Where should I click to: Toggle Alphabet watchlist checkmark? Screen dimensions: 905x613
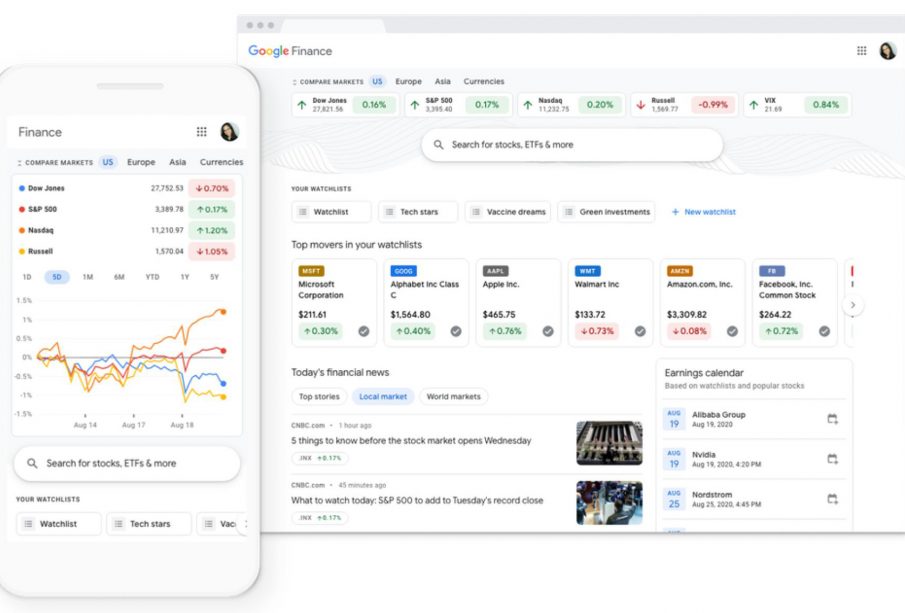pyautogui.click(x=456, y=331)
